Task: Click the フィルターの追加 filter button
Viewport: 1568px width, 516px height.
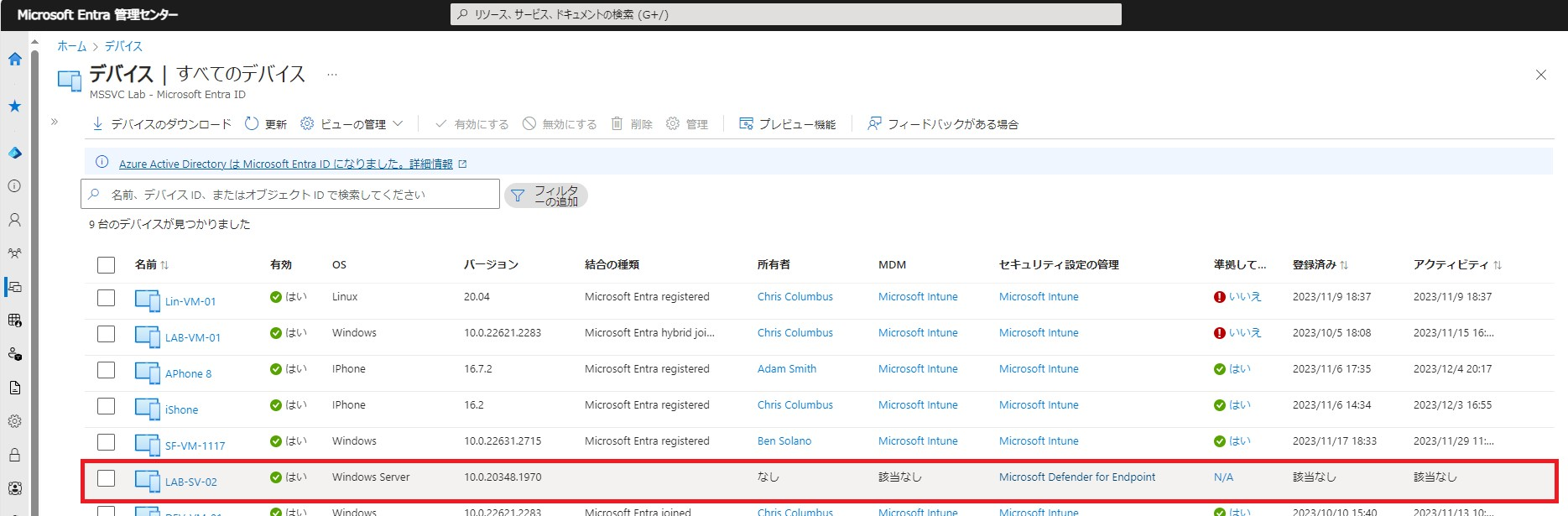Action: [546, 195]
